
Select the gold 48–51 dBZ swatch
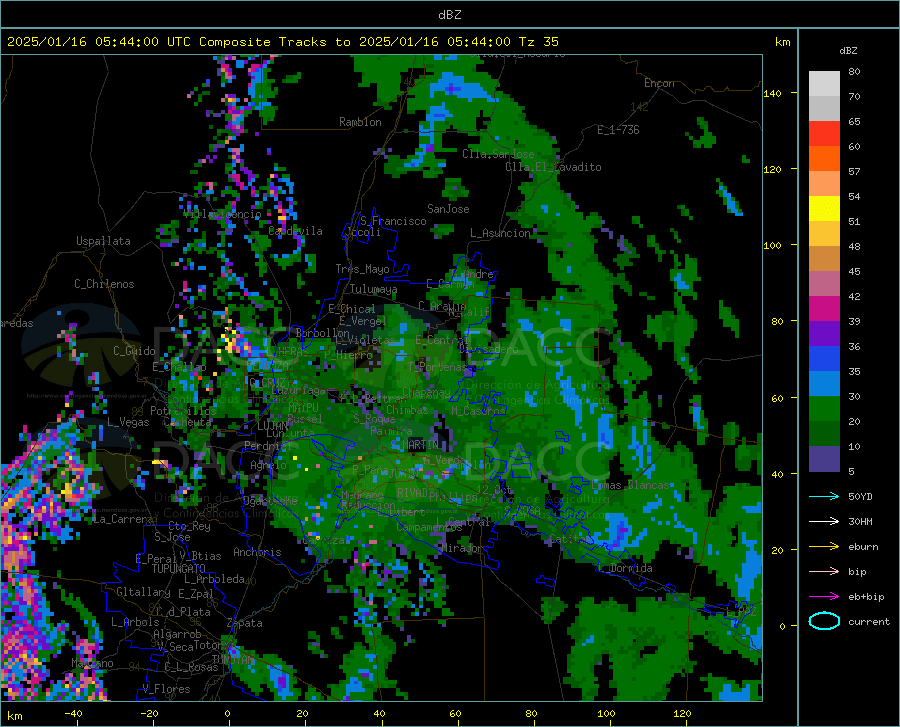pyautogui.click(x=824, y=234)
